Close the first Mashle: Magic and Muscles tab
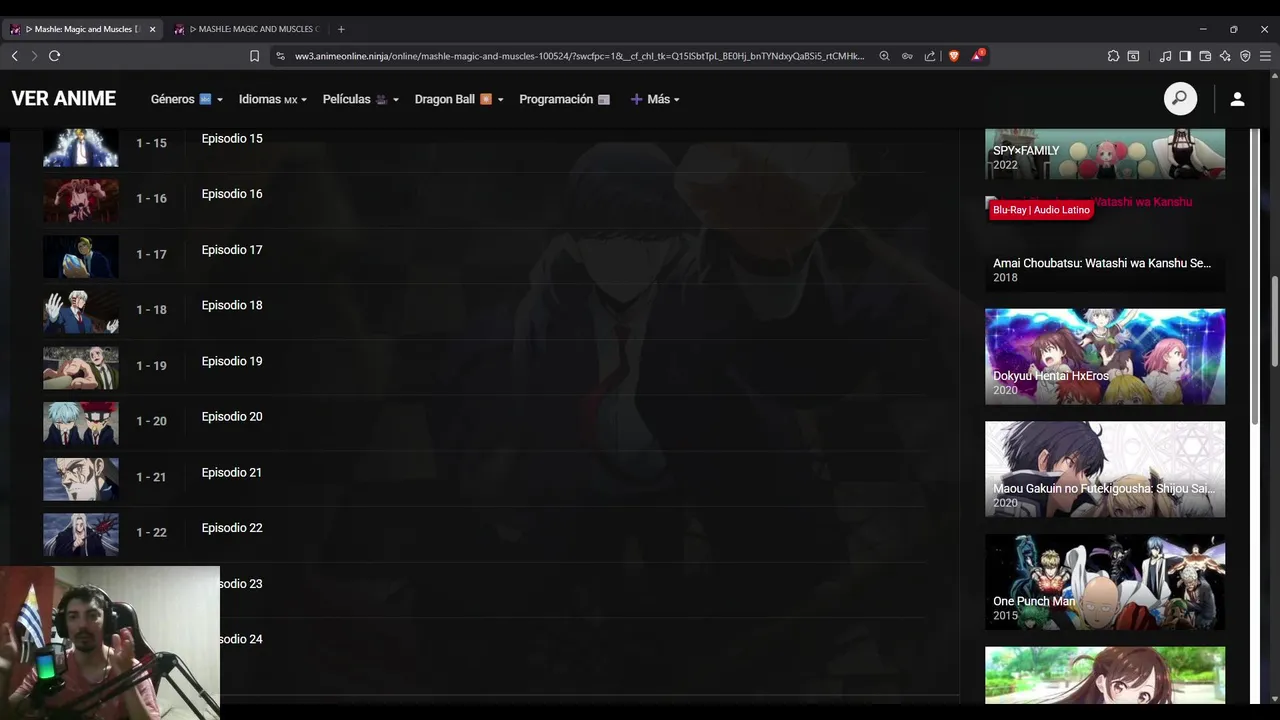Screen dimensions: 1280x720 point(152,29)
